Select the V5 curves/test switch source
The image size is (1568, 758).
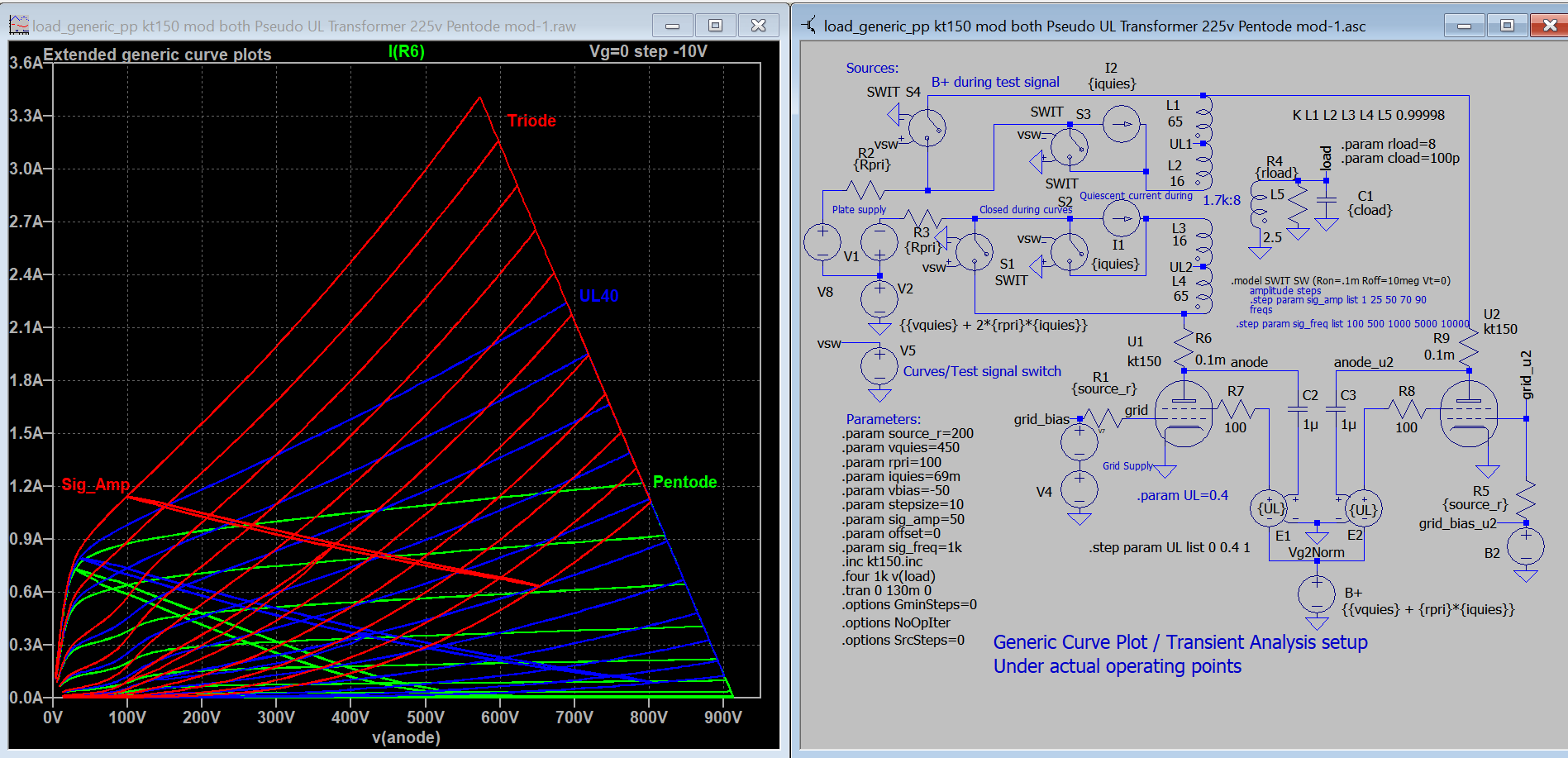(879, 365)
